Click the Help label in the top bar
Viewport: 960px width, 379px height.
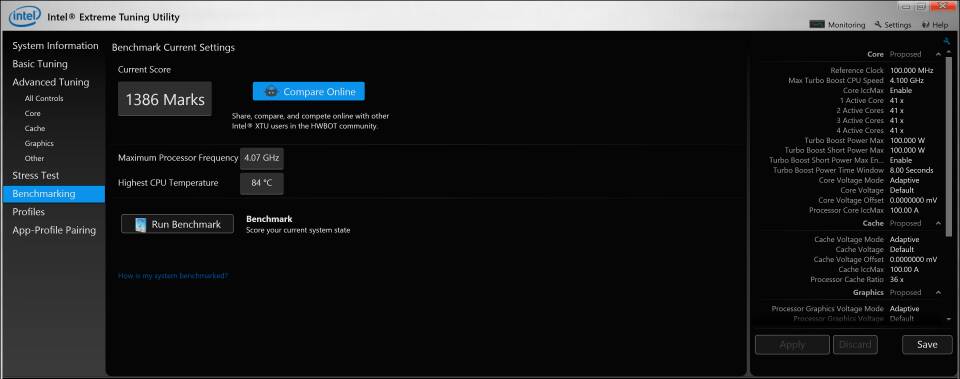[x=940, y=25]
